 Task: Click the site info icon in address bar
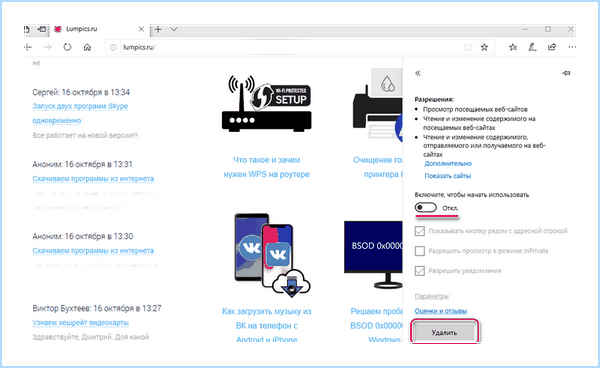[113, 47]
